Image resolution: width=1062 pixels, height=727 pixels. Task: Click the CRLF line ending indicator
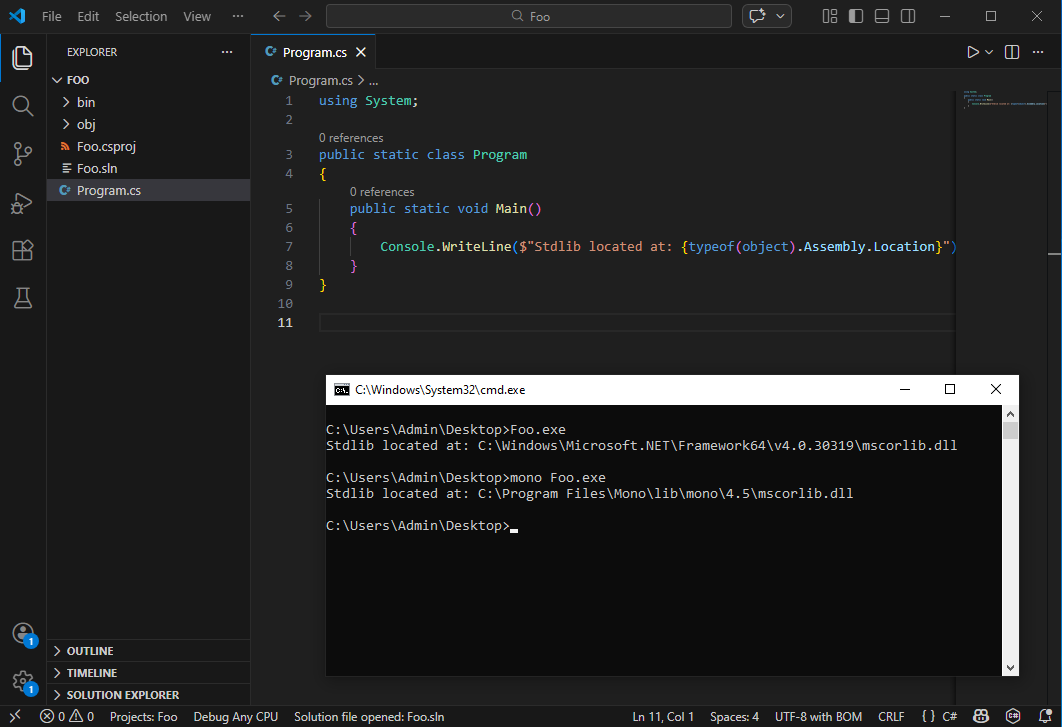coord(891,716)
